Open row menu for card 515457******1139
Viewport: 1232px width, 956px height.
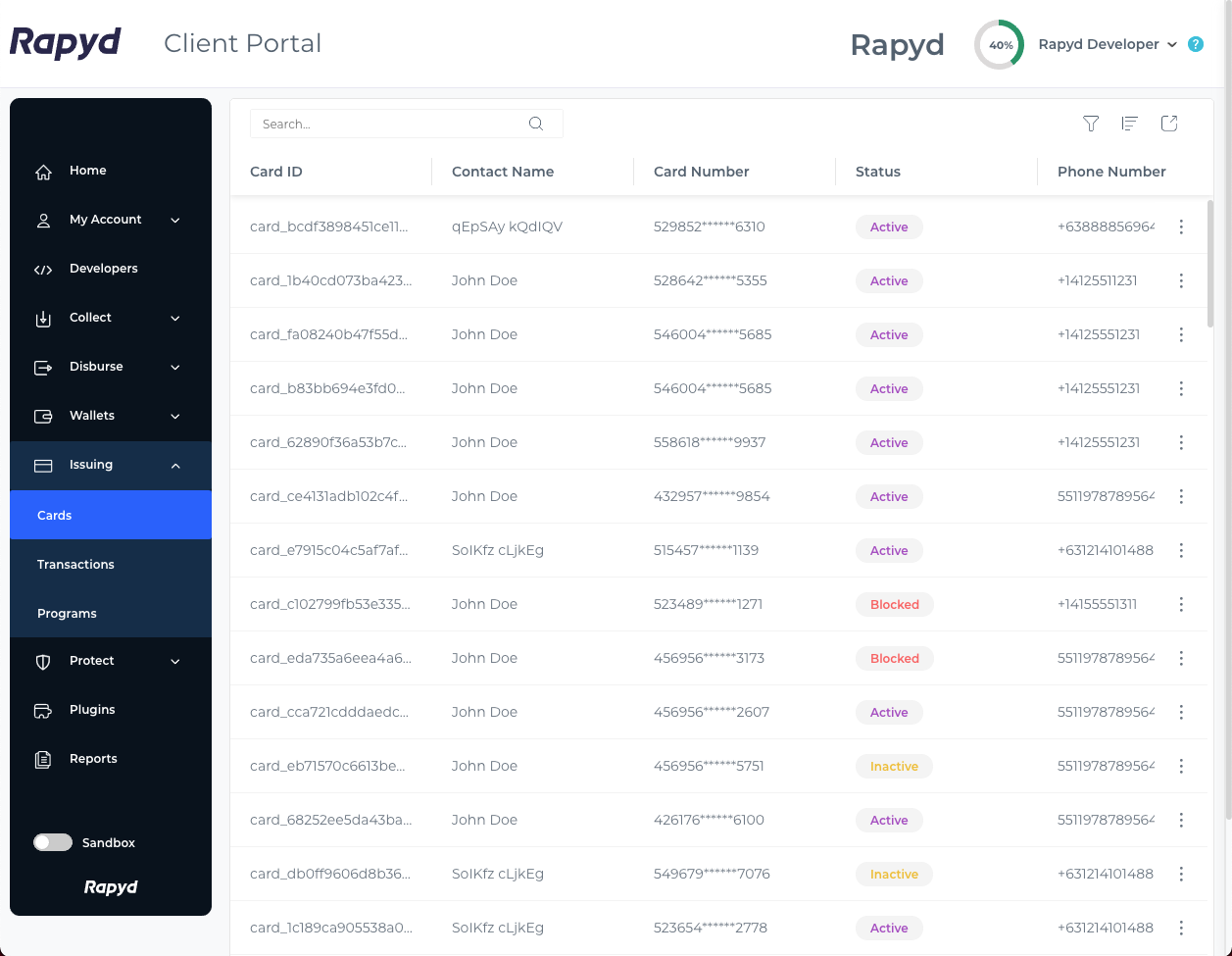(1181, 550)
